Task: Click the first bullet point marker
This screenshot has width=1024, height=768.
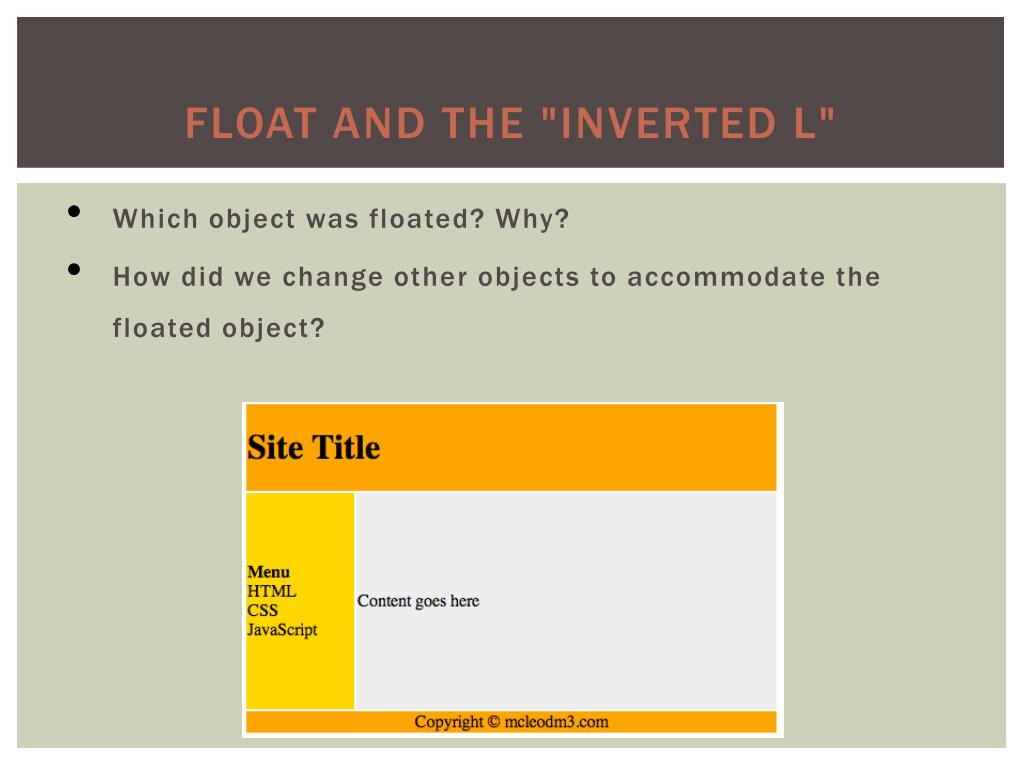Action: (74, 211)
